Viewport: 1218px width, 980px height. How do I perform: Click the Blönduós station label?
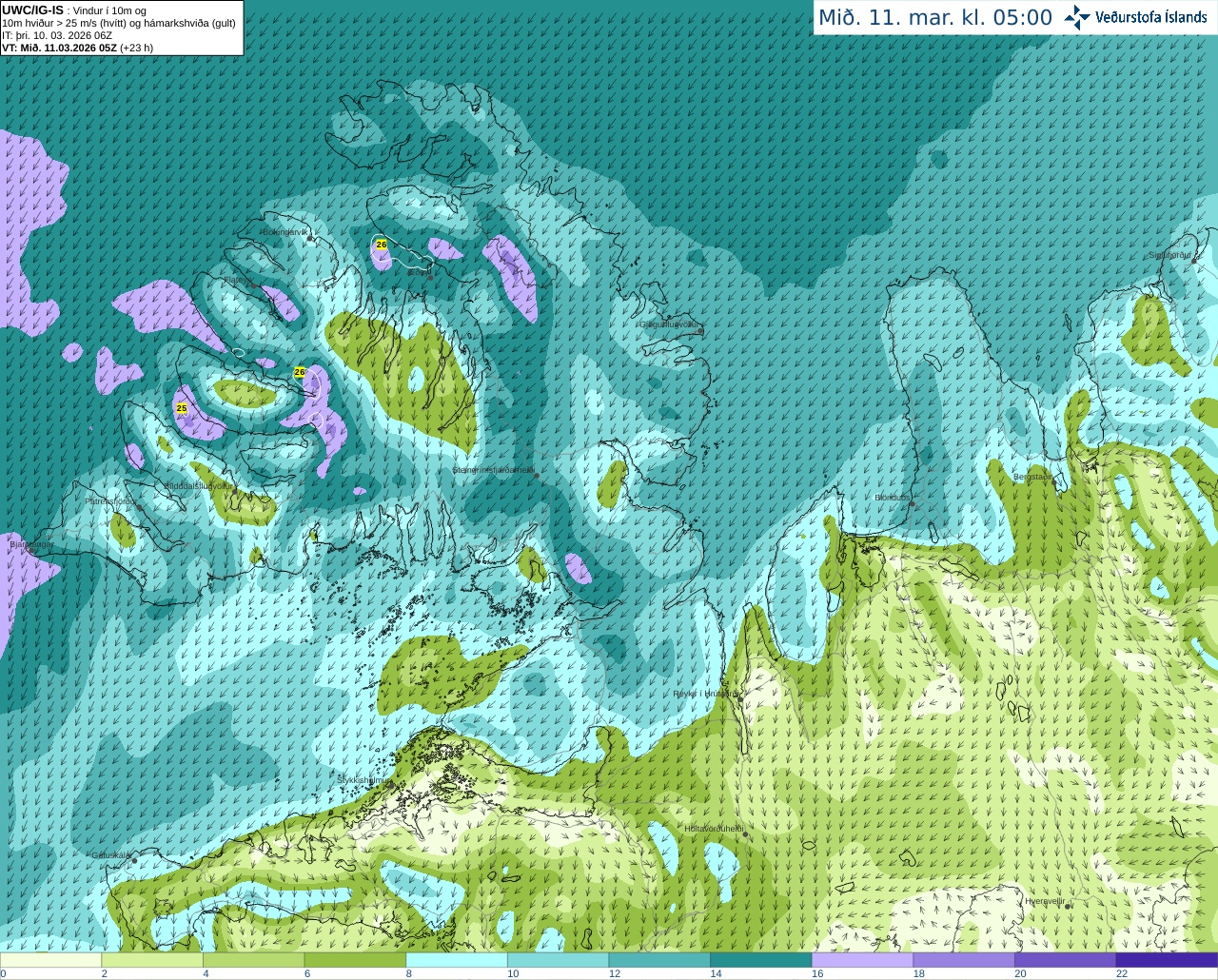coord(892,498)
